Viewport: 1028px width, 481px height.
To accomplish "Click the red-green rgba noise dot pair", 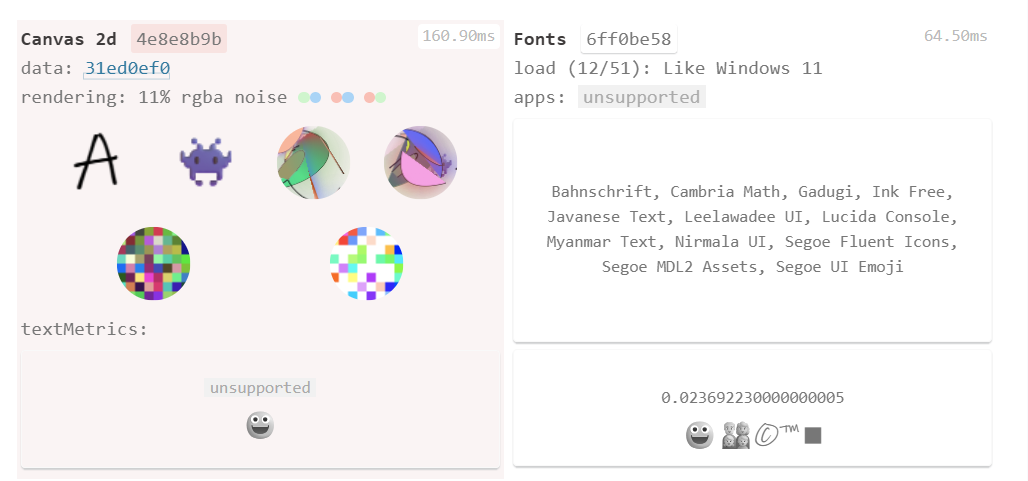I will click(x=375, y=98).
